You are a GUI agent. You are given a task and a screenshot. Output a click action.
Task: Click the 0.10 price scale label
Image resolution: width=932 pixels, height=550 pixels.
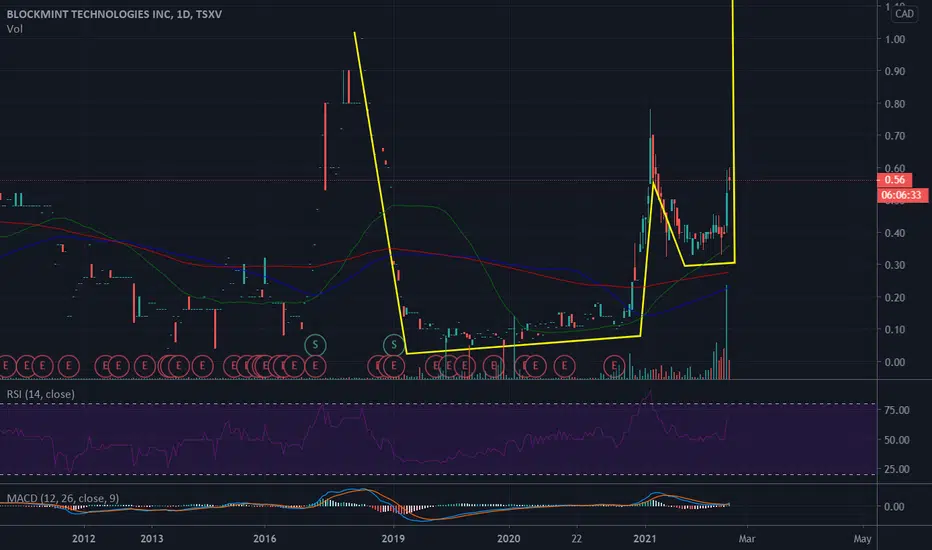point(895,330)
